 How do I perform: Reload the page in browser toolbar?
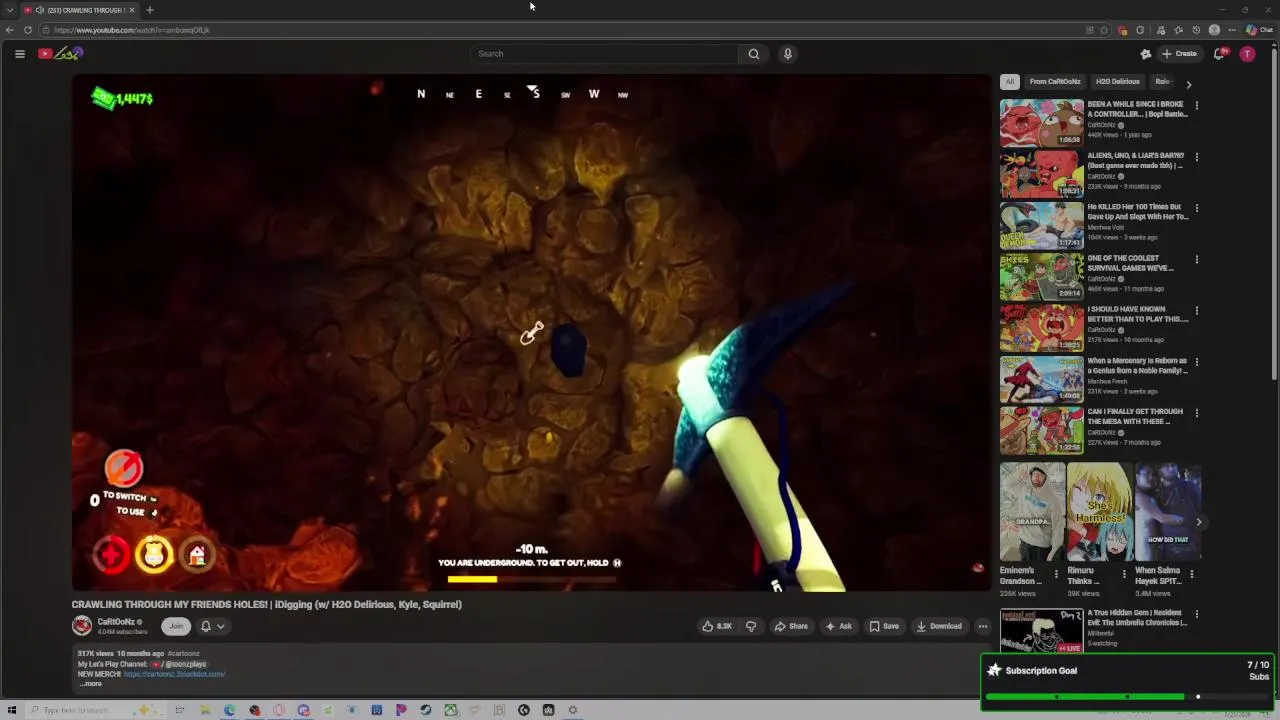(28, 30)
